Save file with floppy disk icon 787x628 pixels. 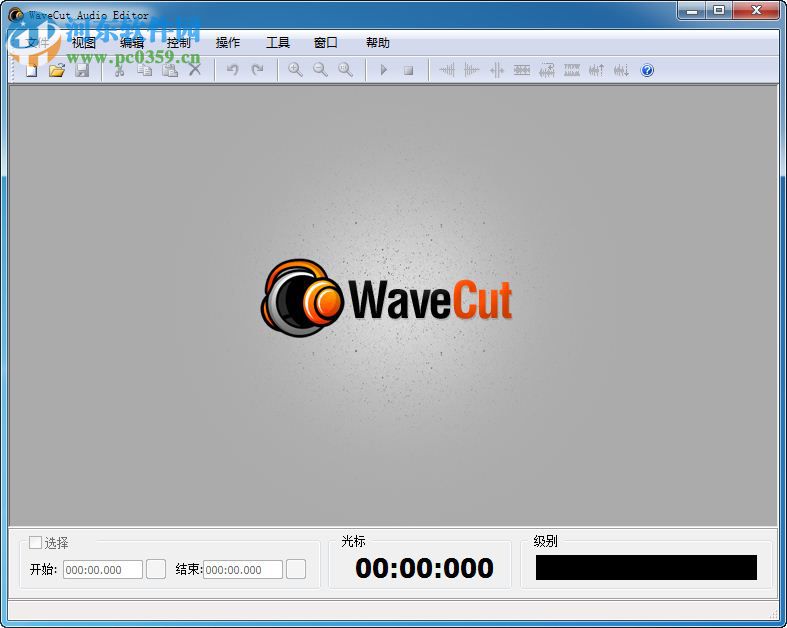[82, 70]
